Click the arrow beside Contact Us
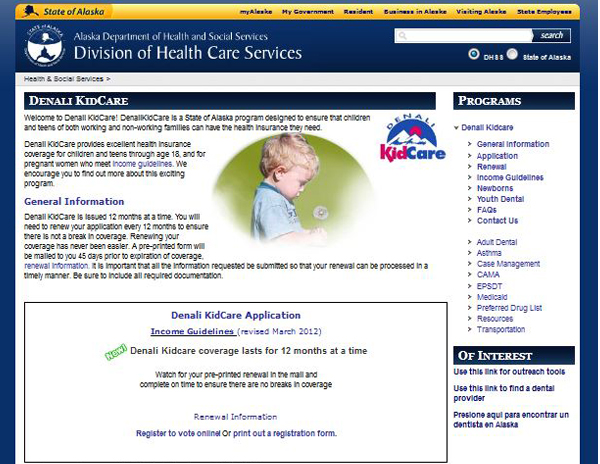The image size is (600, 464). tap(470, 220)
